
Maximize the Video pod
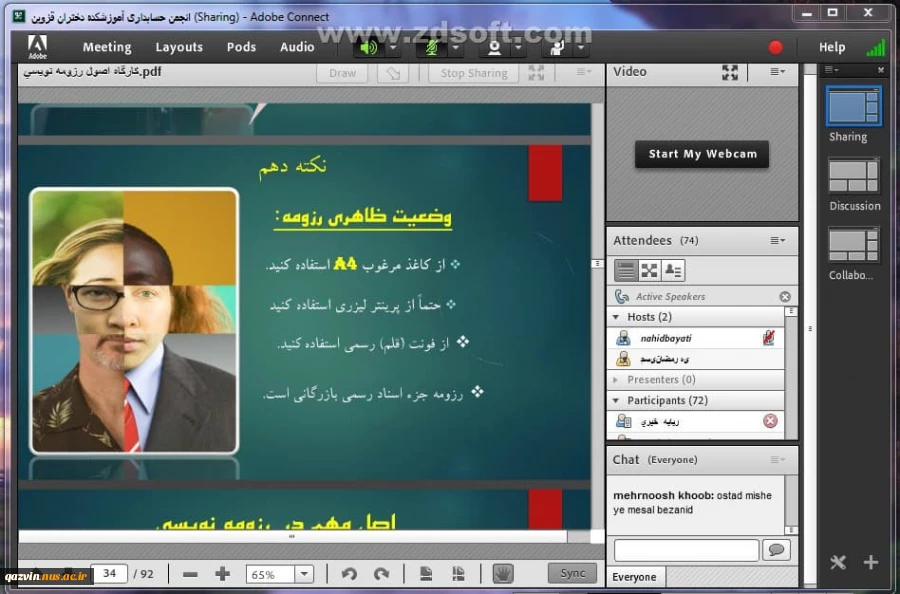[730, 72]
